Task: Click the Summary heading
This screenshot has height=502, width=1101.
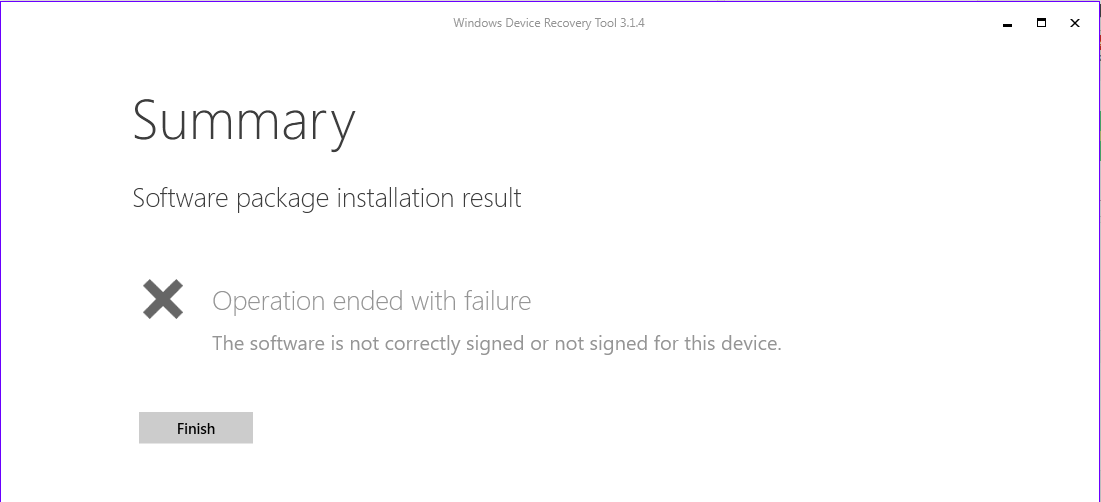Action: point(244,120)
